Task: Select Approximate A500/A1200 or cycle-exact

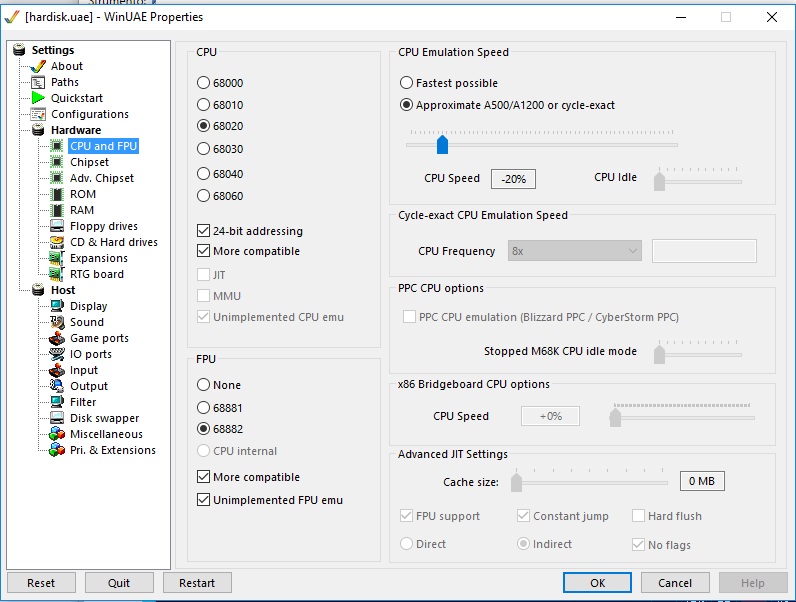Action: click(x=406, y=105)
